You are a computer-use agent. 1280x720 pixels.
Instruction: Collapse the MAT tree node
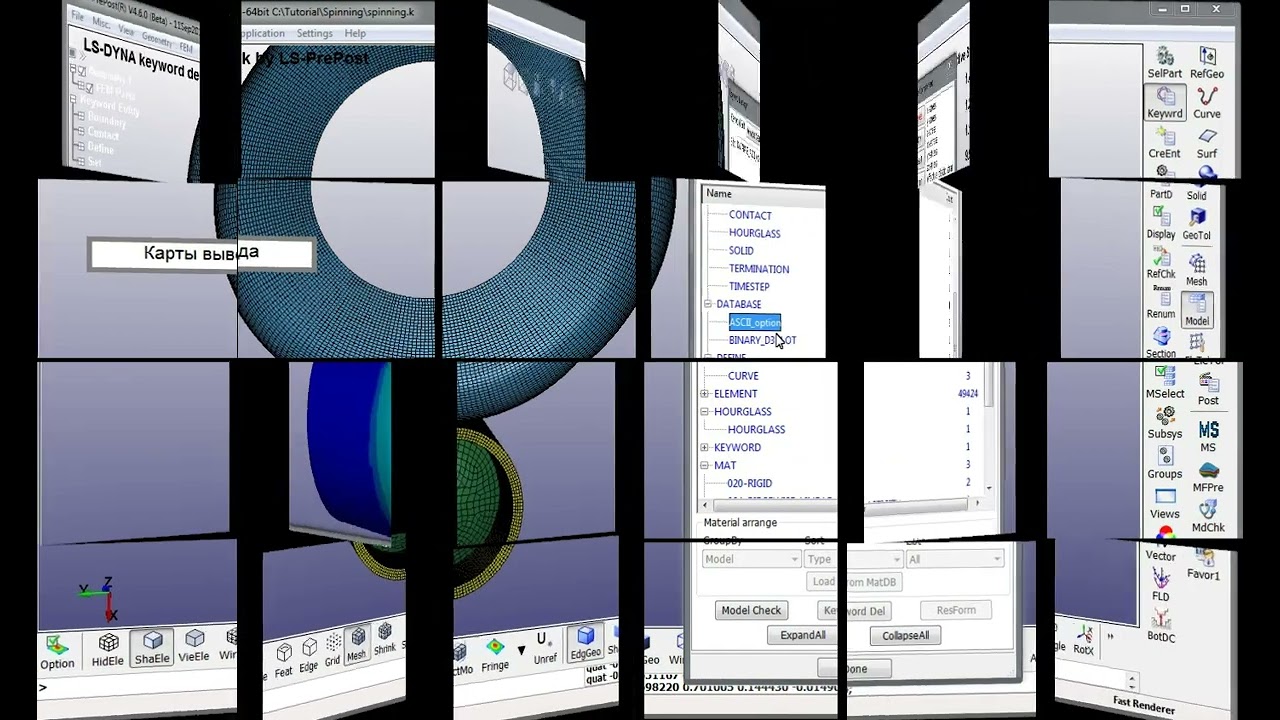coord(705,466)
